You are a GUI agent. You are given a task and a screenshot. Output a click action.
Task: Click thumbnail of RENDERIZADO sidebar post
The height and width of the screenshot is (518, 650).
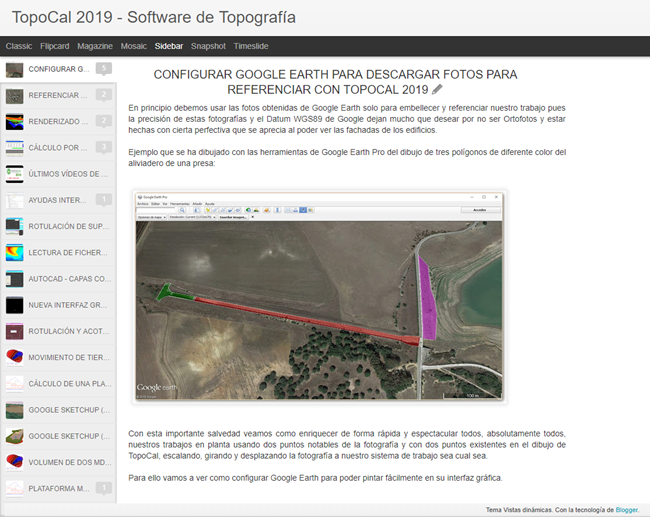[x=15, y=122]
